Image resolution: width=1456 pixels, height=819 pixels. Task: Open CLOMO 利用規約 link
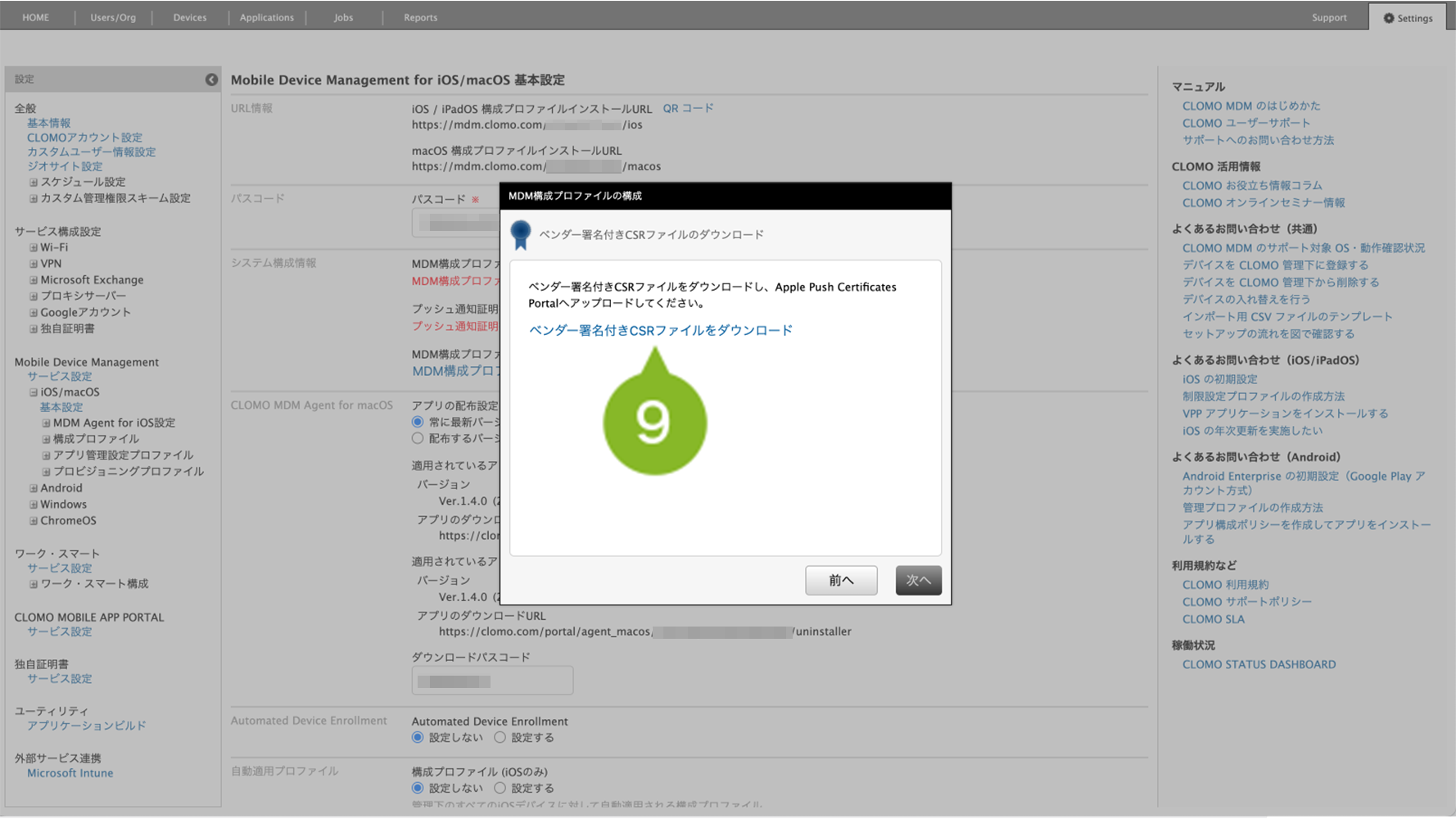(1225, 585)
